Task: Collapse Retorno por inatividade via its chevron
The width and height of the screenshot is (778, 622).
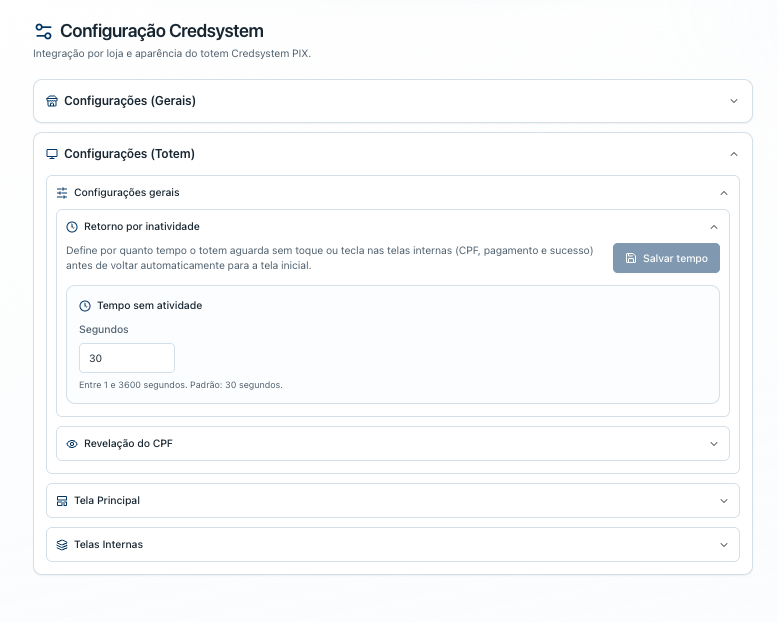Action: coord(714,227)
